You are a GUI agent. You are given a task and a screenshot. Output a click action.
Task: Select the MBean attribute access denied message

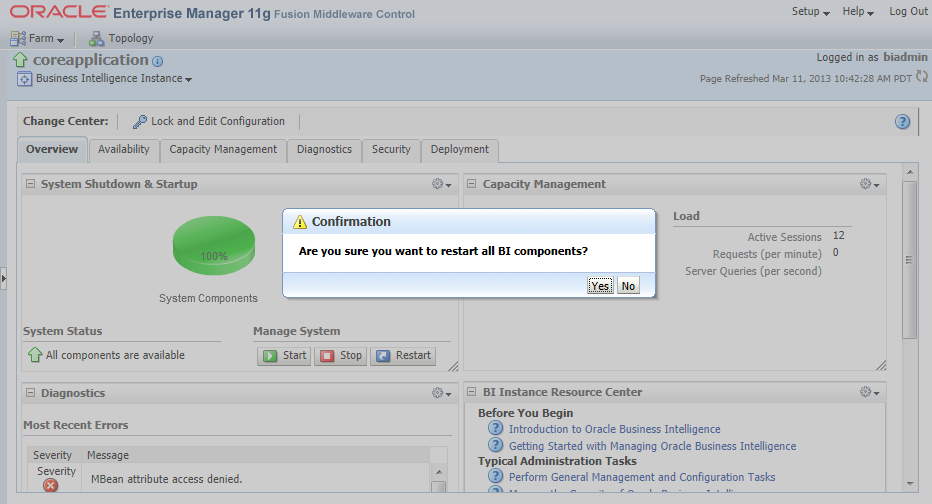pyautogui.click(x=166, y=479)
